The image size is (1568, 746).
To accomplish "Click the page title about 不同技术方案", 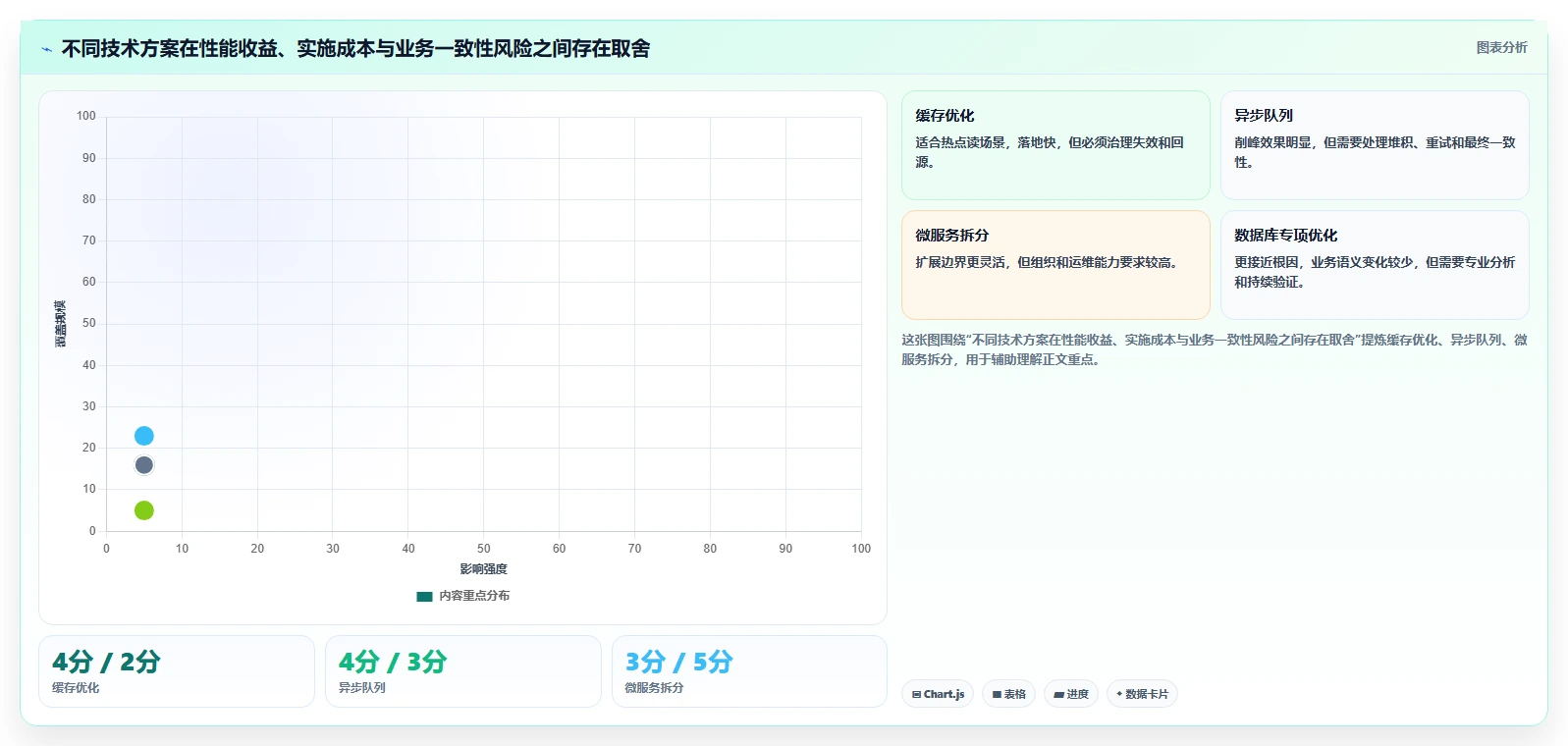I will 355,48.
